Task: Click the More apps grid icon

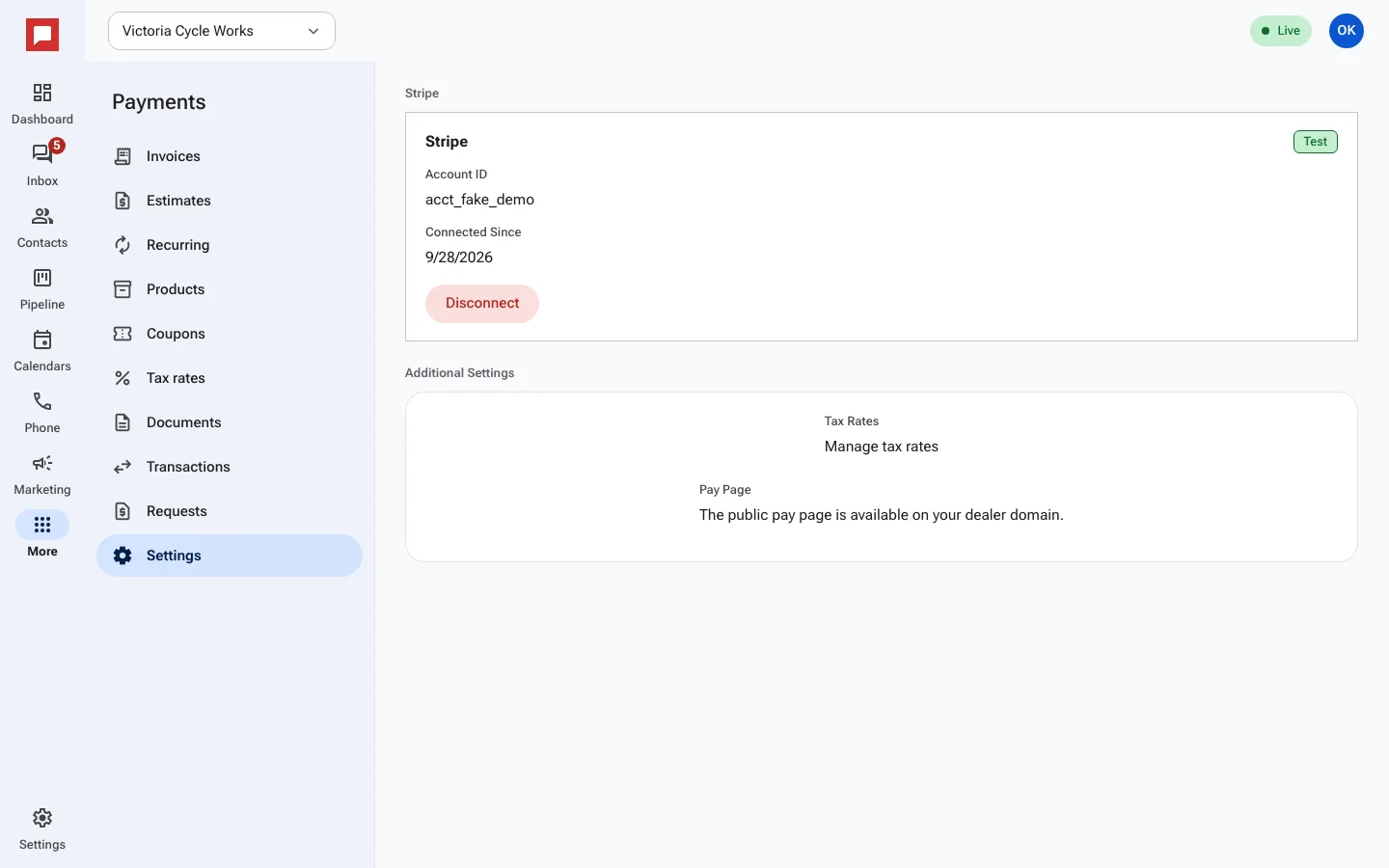Action: pyautogui.click(x=42, y=525)
